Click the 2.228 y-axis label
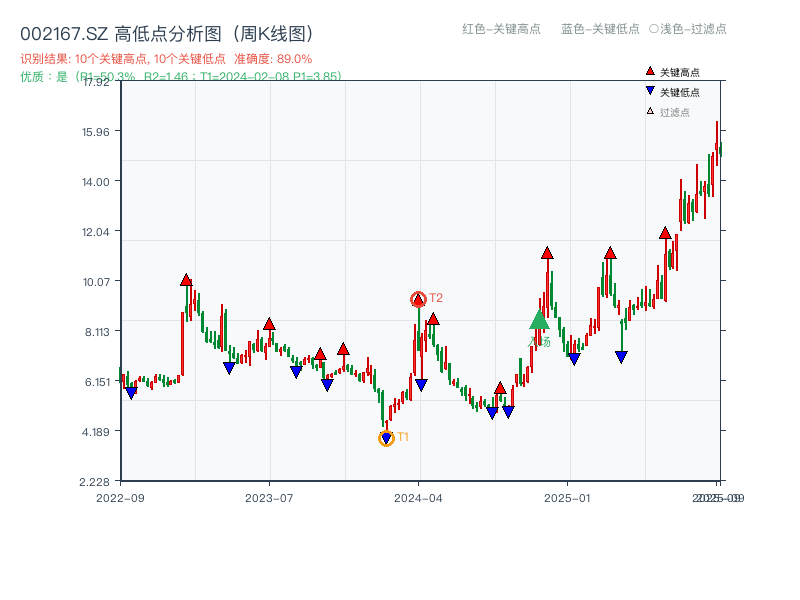 point(94,482)
